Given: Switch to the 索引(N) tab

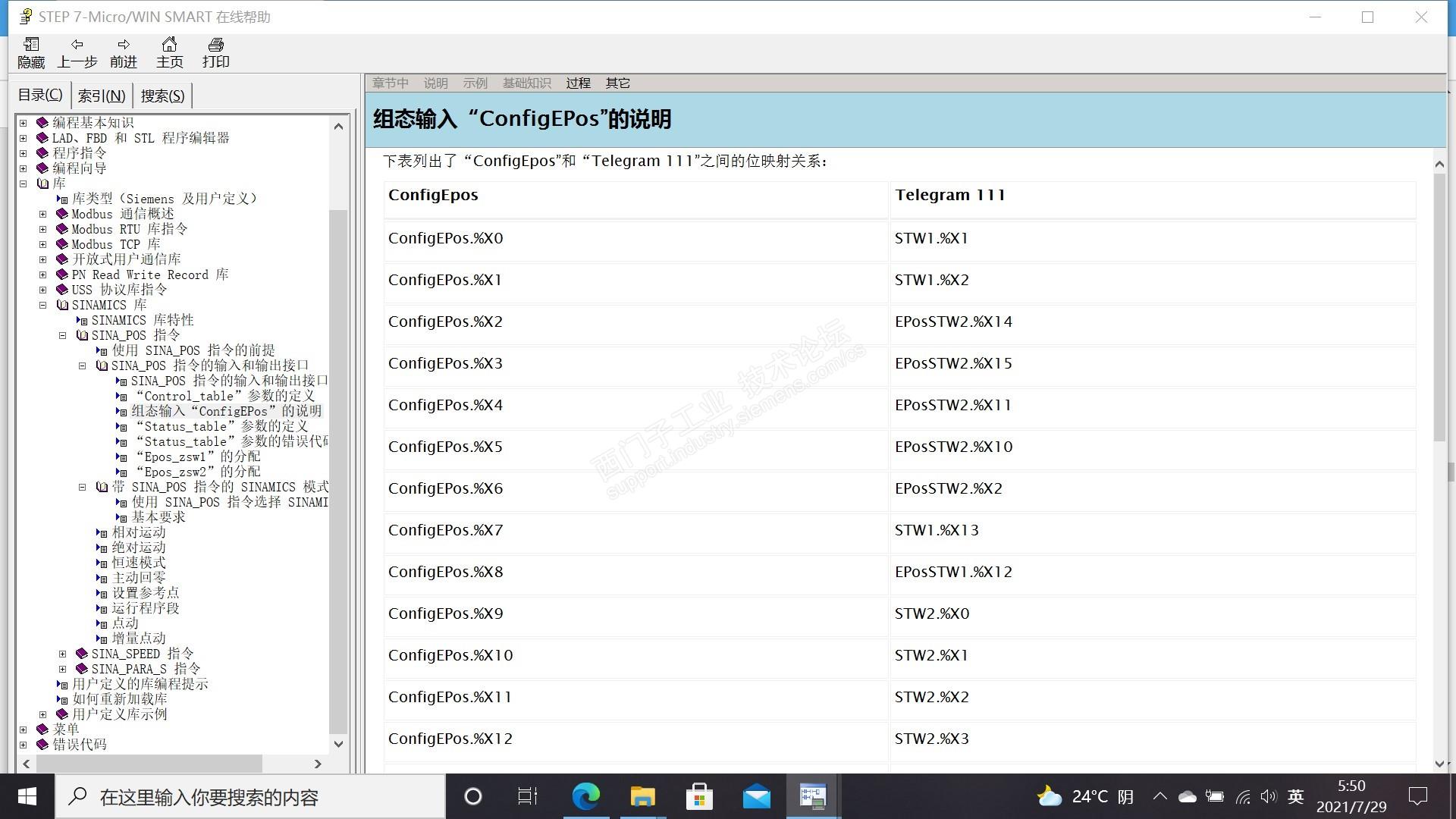Looking at the screenshot, I should point(102,96).
